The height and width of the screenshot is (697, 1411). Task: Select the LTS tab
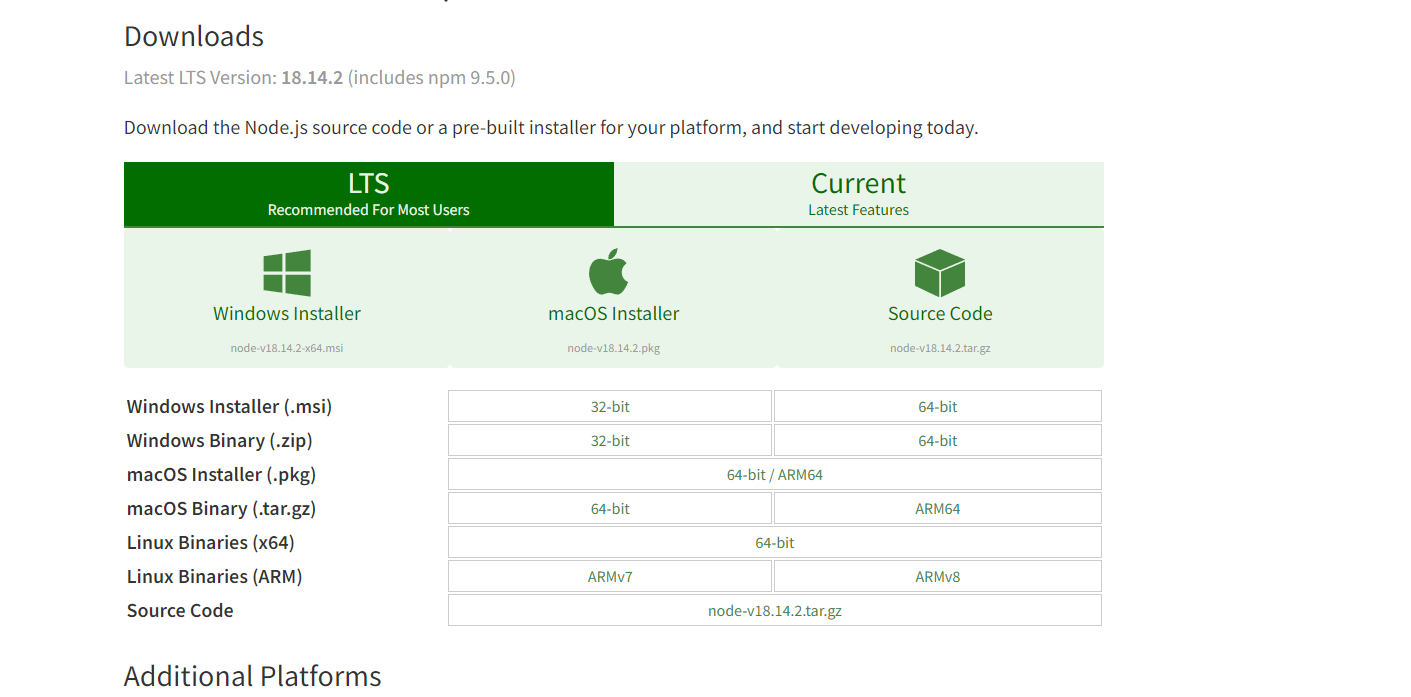click(x=368, y=193)
